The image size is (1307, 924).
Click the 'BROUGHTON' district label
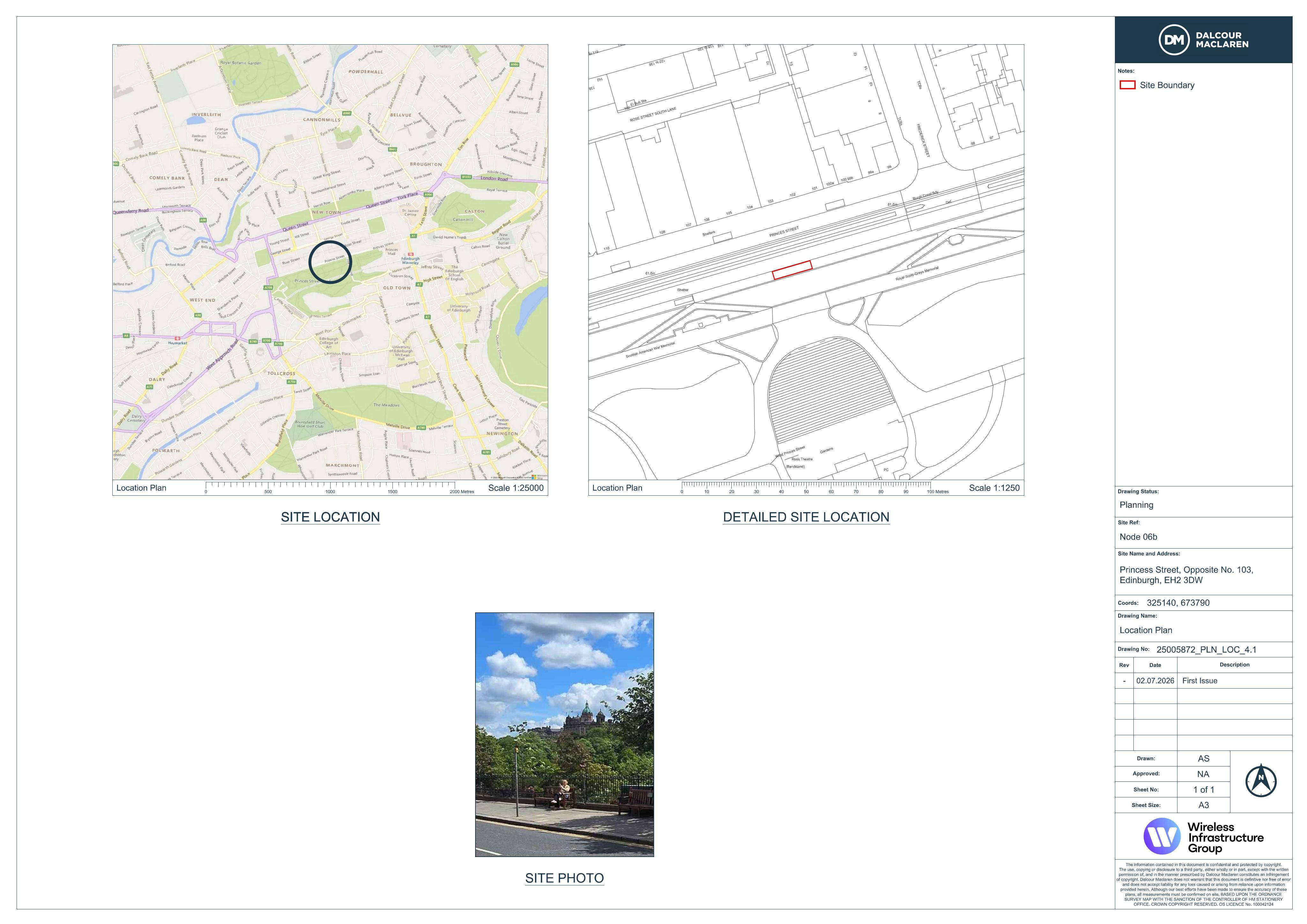(426, 164)
